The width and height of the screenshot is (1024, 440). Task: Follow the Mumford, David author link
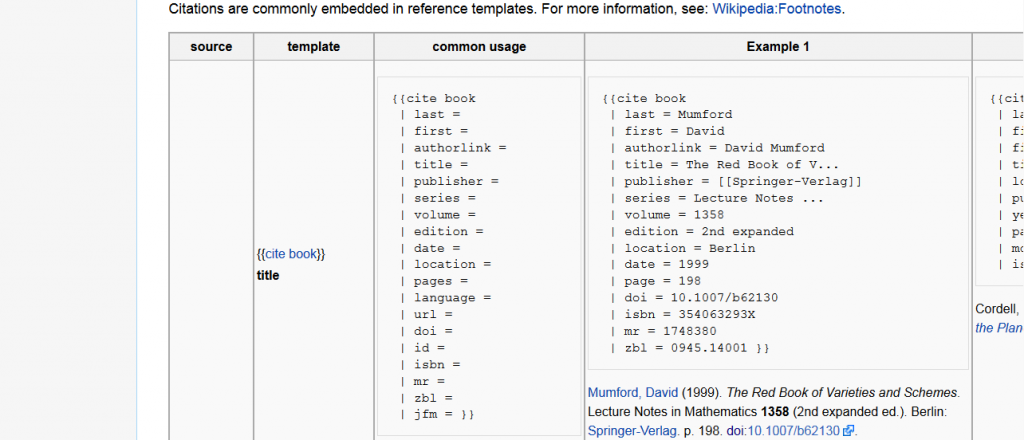click(633, 393)
